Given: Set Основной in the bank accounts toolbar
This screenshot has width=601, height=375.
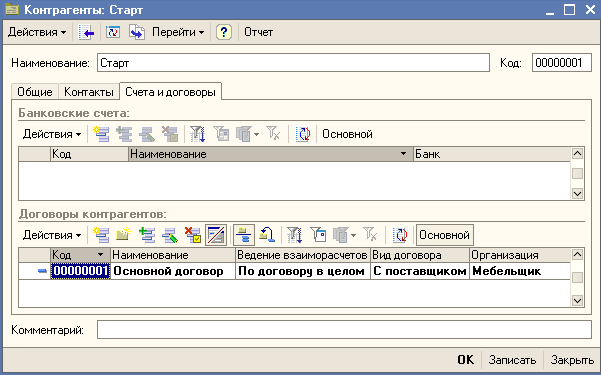Looking at the screenshot, I should click(x=347, y=134).
